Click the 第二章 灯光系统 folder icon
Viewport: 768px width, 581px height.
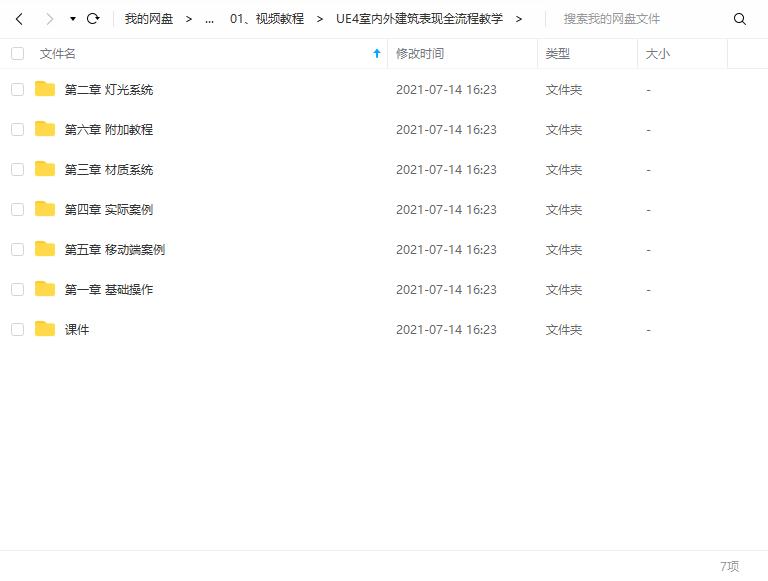pos(45,89)
